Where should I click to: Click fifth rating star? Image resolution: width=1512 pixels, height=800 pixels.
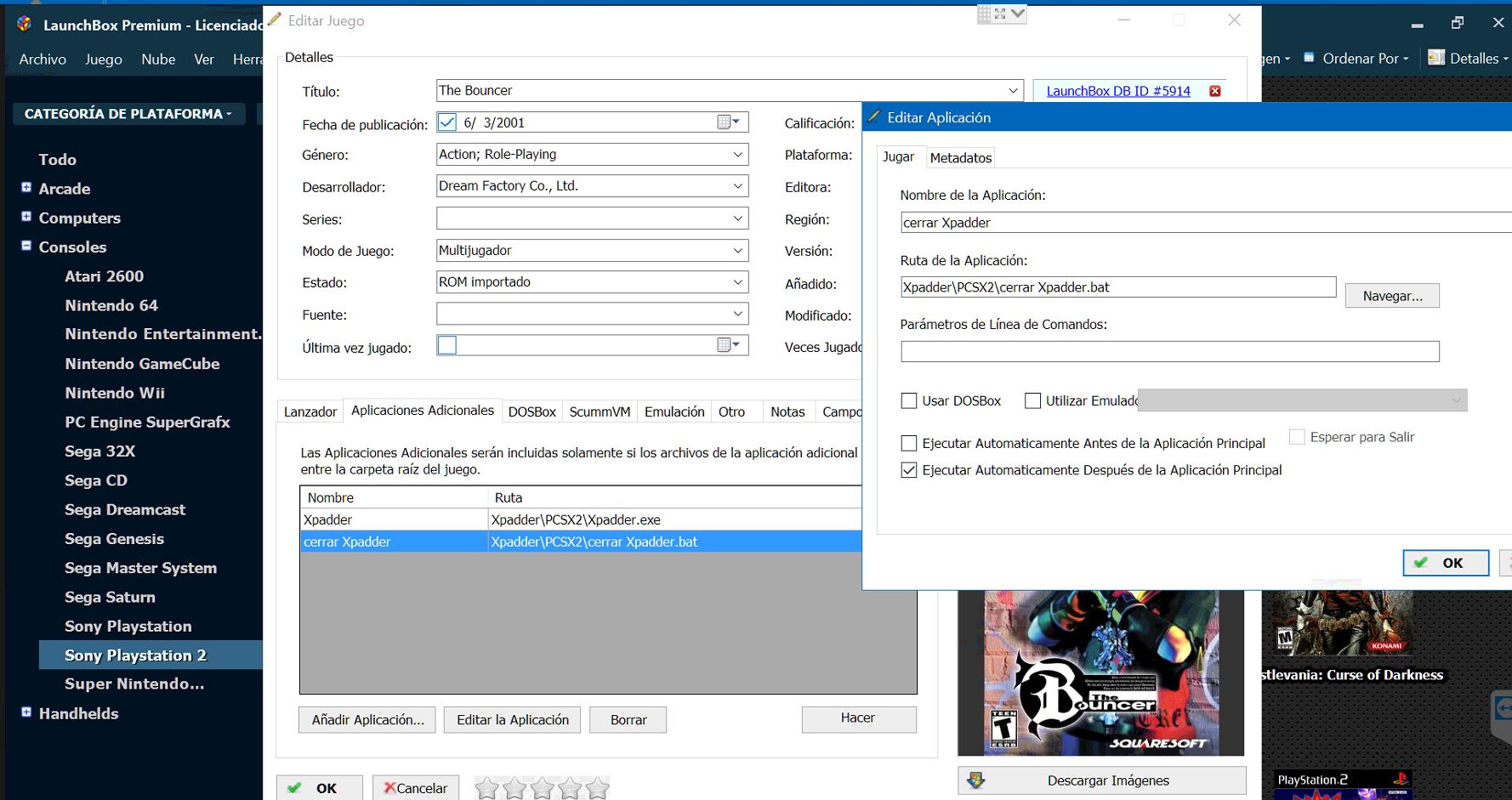click(598, 788)
